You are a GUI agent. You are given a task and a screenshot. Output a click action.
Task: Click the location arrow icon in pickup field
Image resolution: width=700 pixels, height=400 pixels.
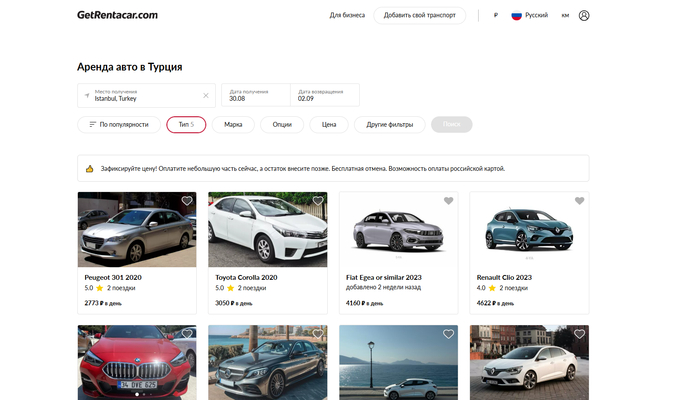tap(86, 95)
